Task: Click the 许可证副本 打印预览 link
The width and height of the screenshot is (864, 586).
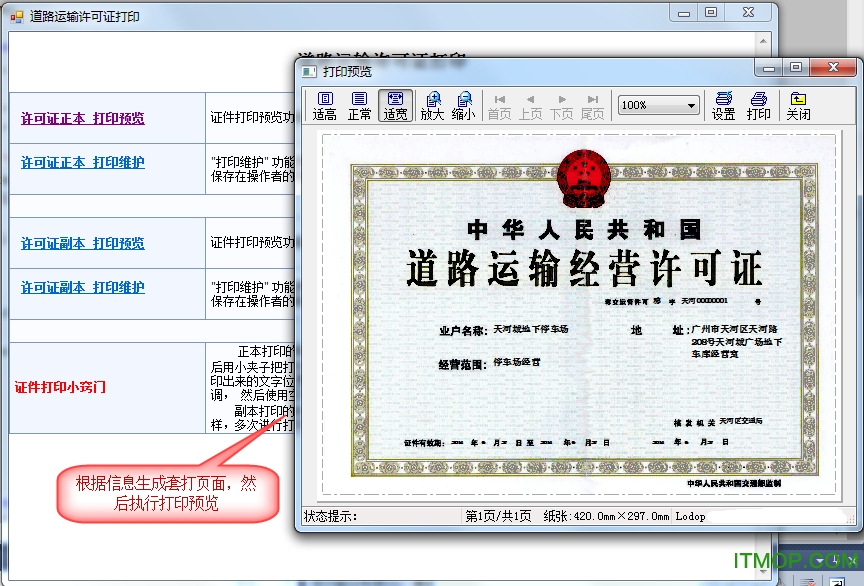Action: (82, 243)
